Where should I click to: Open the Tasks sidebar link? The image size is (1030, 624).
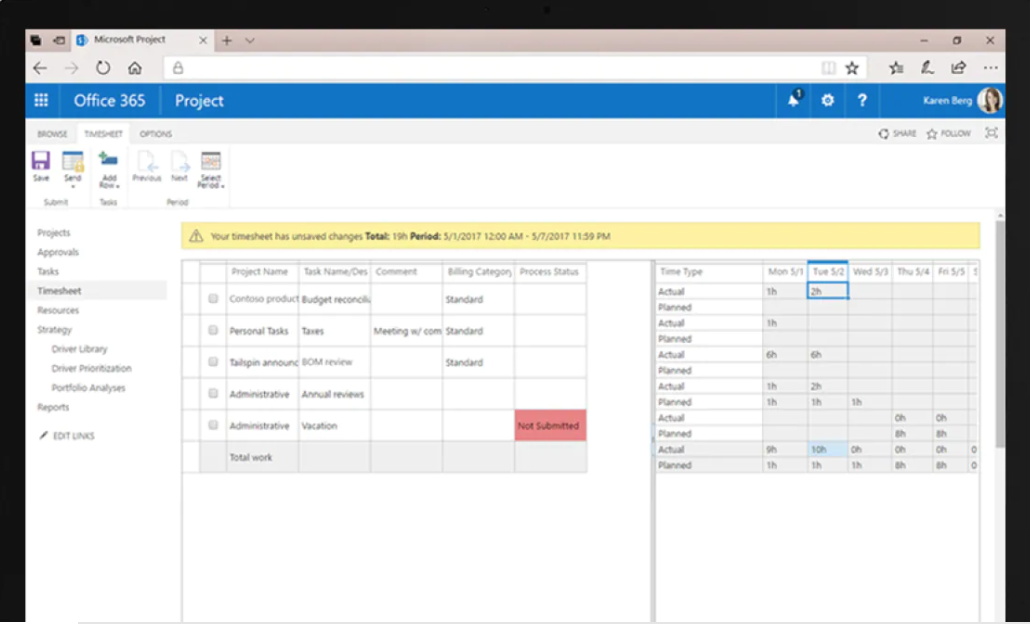pos(48,271)
